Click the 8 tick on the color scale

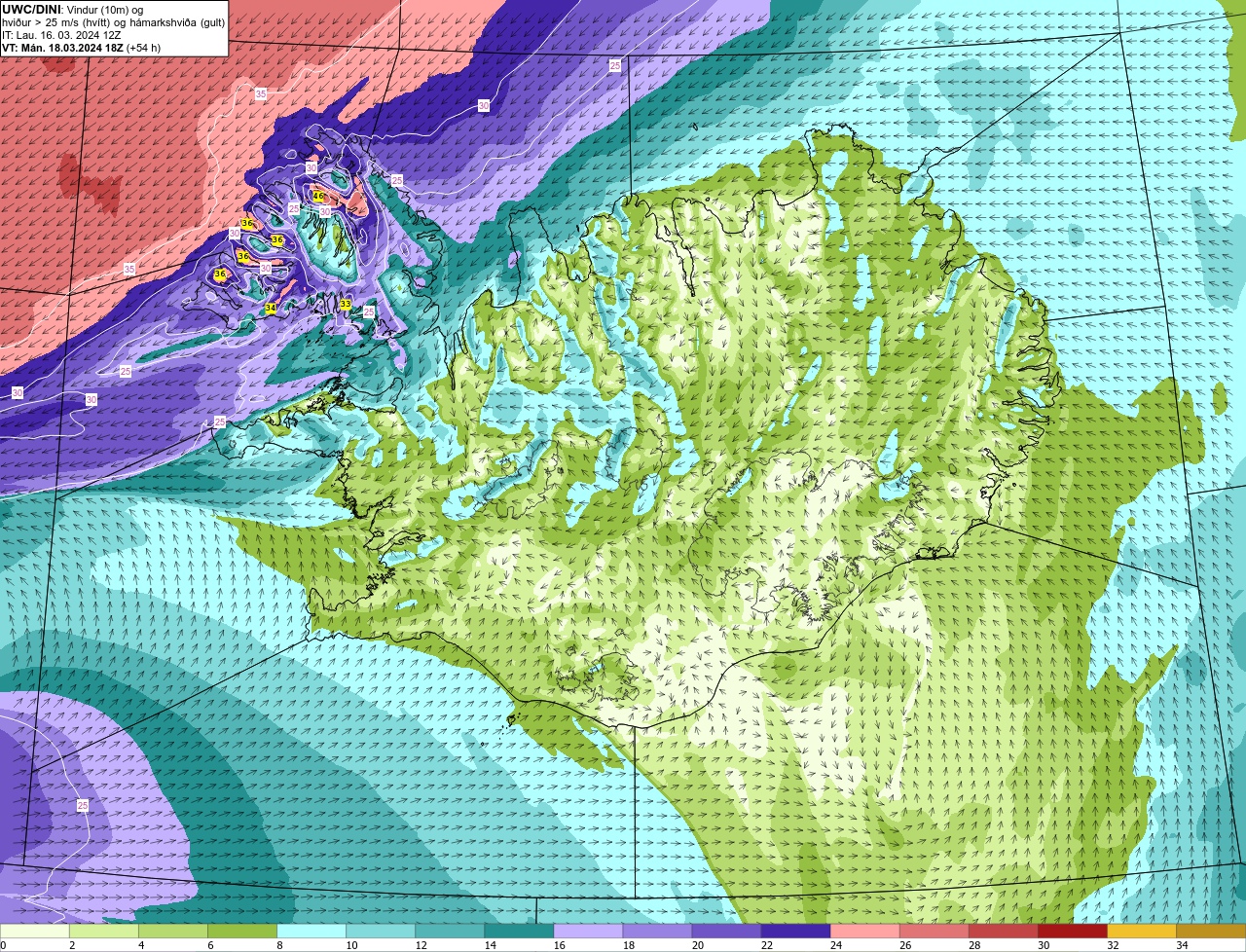tap(278, 945)
